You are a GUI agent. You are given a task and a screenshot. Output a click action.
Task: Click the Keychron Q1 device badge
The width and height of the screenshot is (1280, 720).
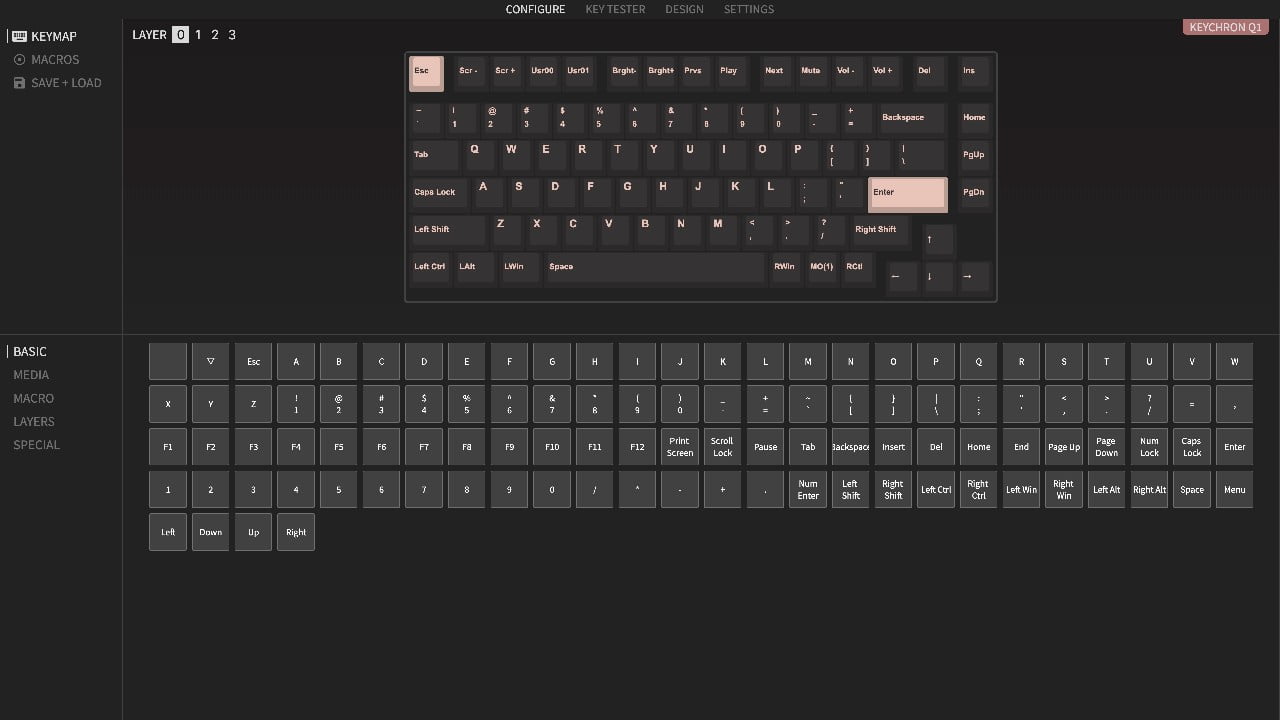point(1225,27)
